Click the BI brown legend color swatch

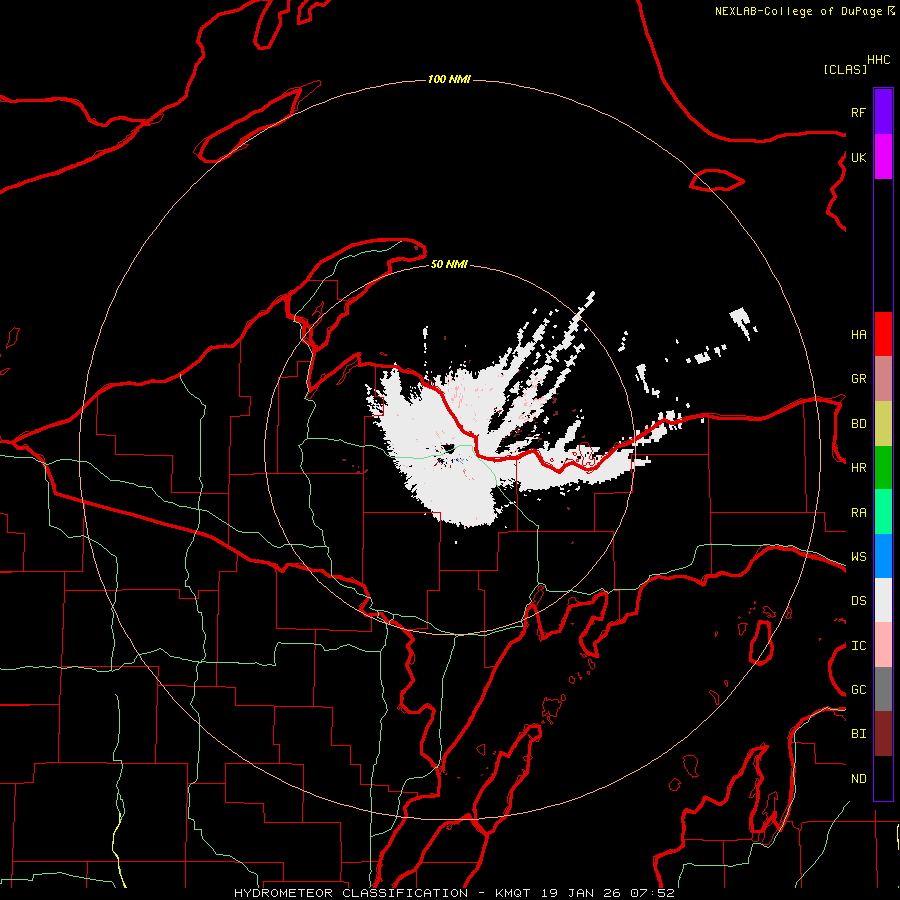(883, 734)
